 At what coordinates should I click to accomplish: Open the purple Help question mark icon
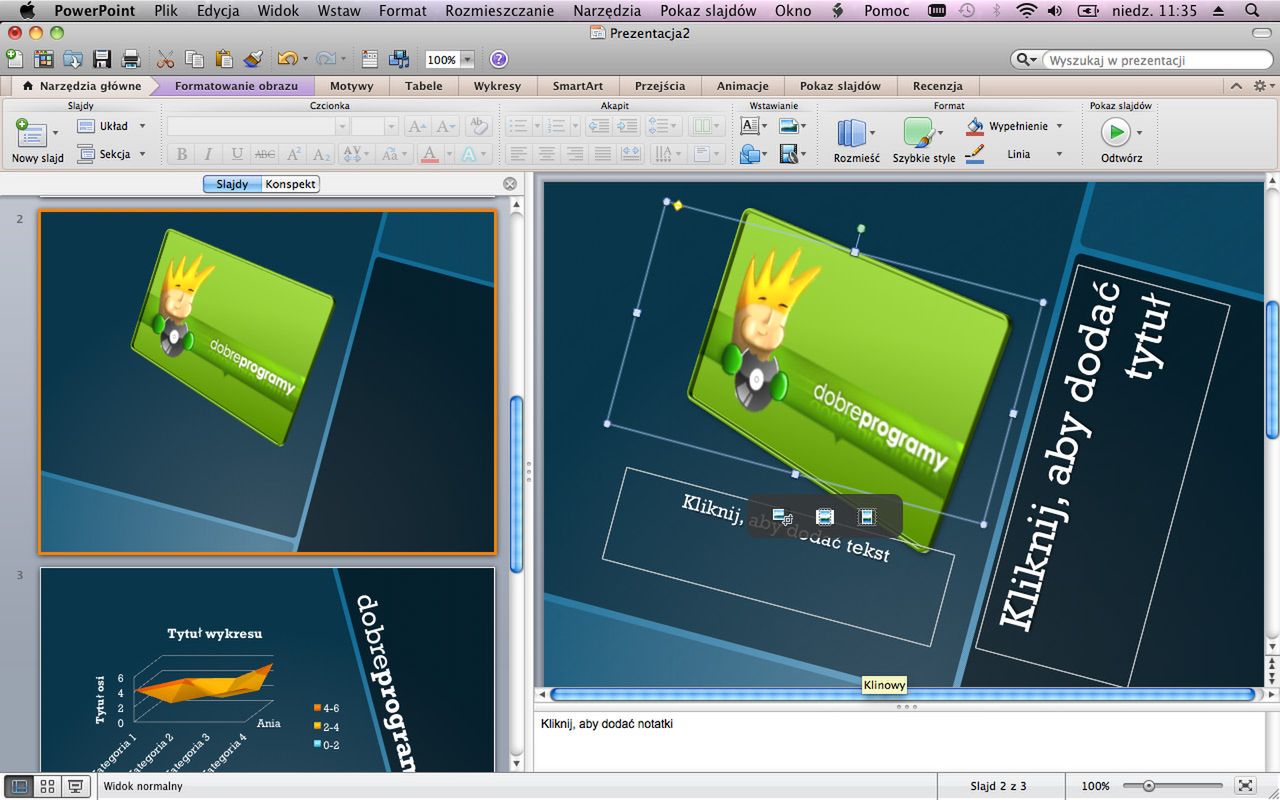498,59
